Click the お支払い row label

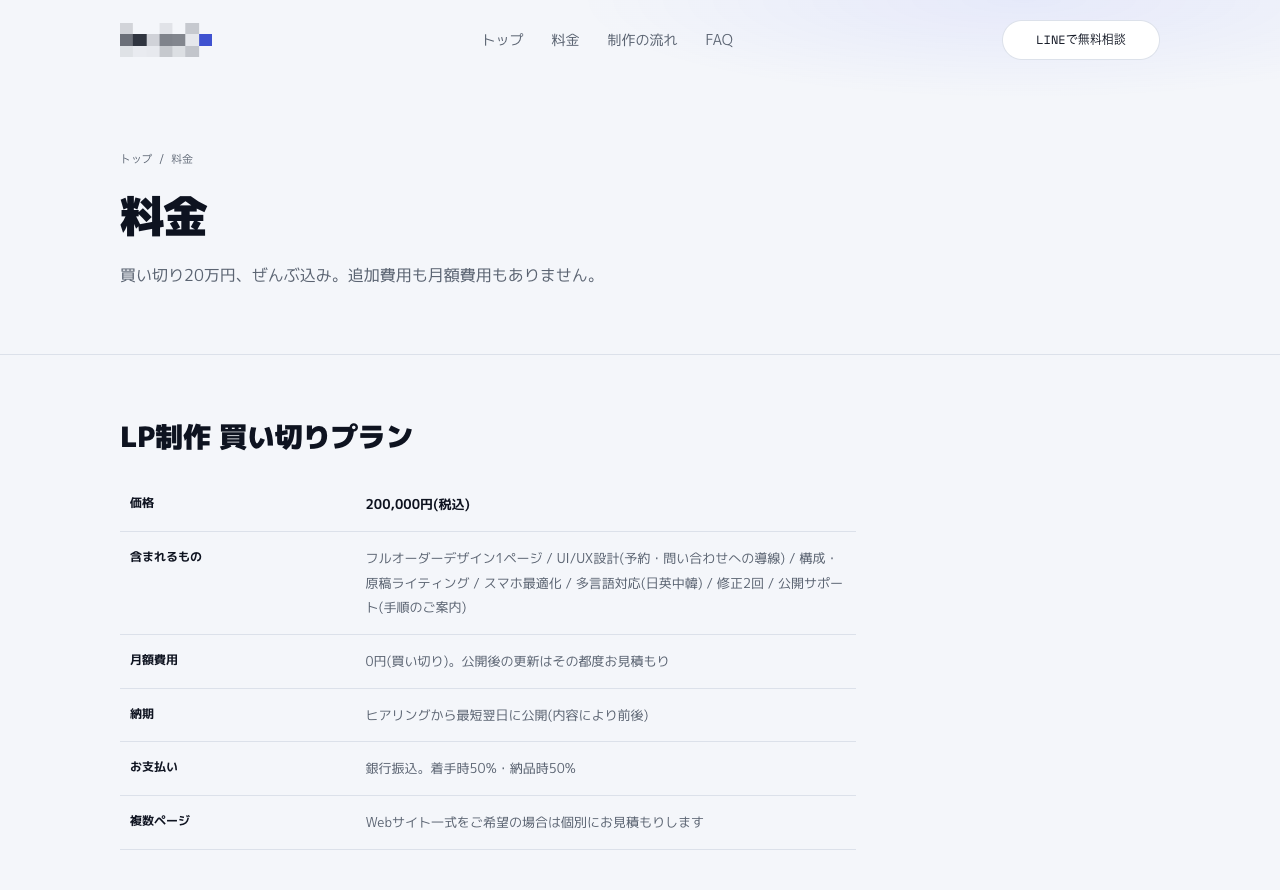tap(154, 767)
